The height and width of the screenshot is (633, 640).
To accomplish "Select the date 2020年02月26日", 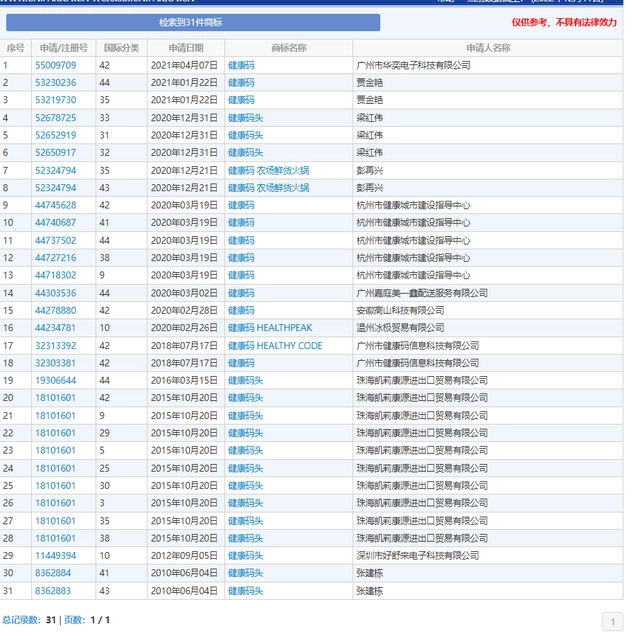I will click(x=184, y=328).
